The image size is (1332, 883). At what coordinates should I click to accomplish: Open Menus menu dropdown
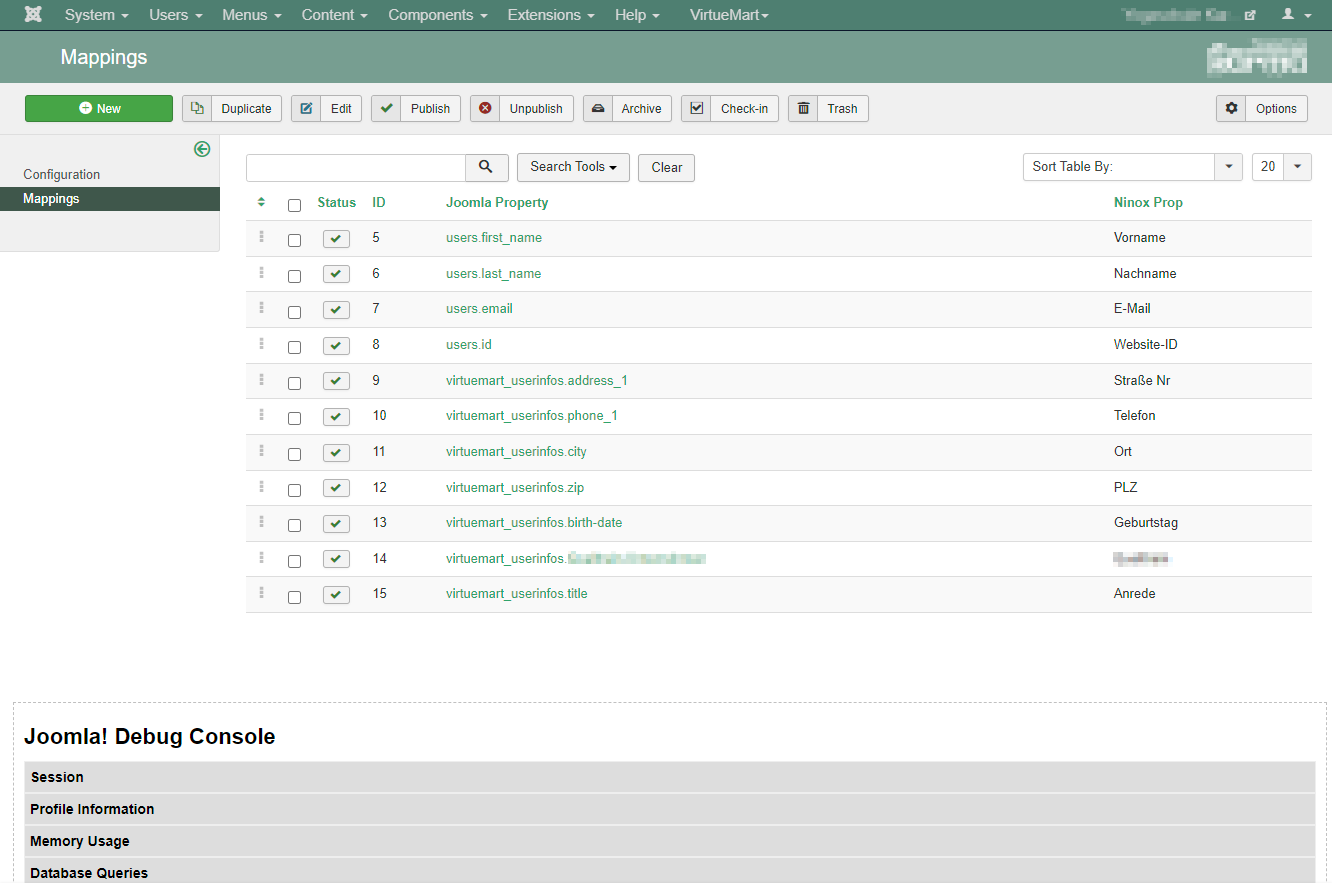tap(252, 15)
